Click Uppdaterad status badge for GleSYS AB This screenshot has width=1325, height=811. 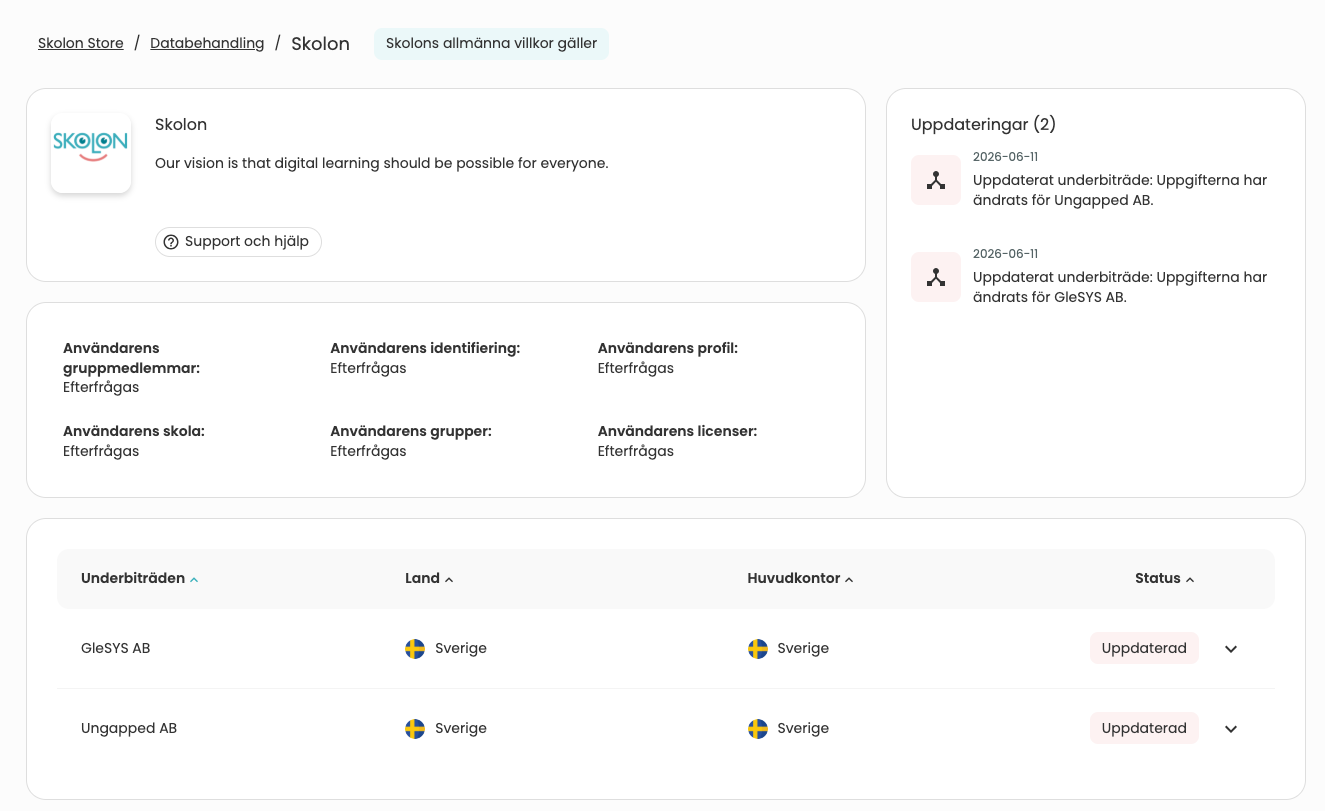click(x=1144, y=648)
